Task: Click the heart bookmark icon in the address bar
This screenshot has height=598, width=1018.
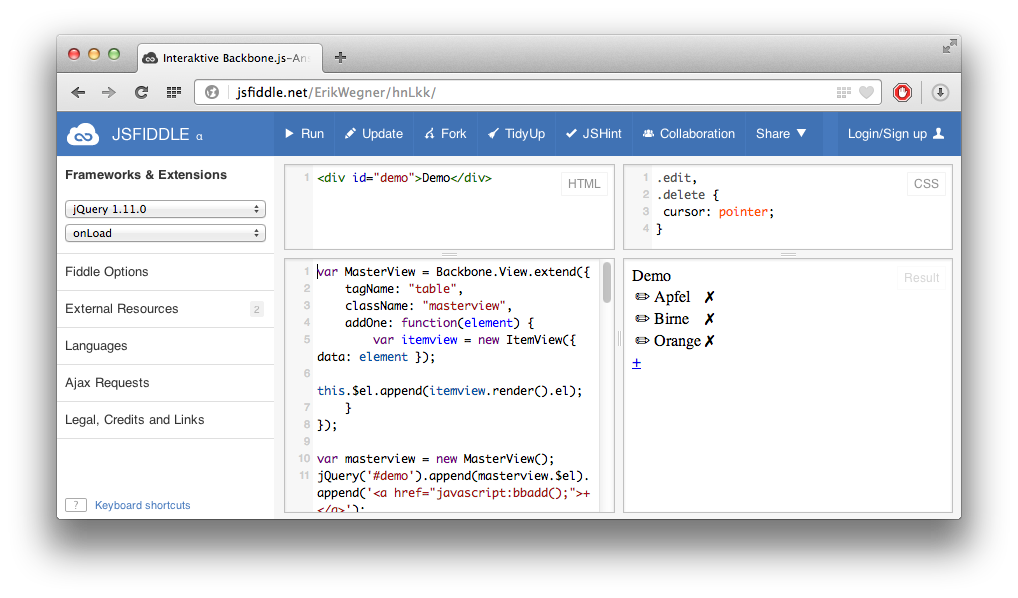Action: [x=866, y=92]
